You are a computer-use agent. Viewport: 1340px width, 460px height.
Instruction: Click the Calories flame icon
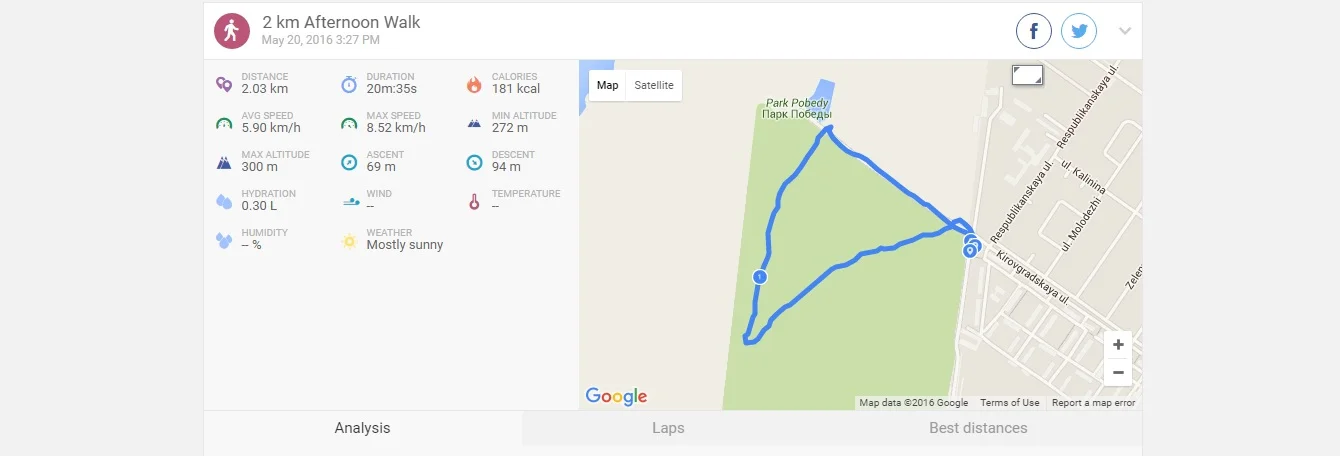pyautogui.click(x=474, y=84)
